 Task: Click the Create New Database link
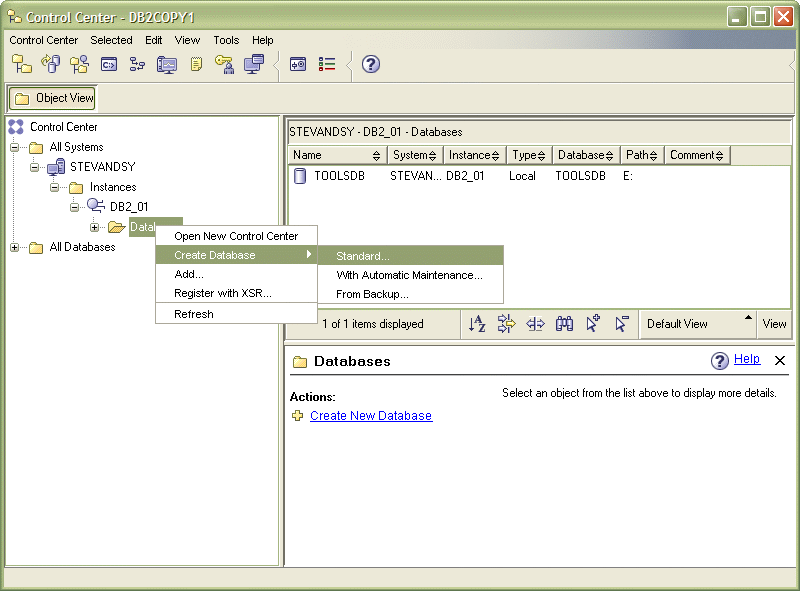point(371,416)
